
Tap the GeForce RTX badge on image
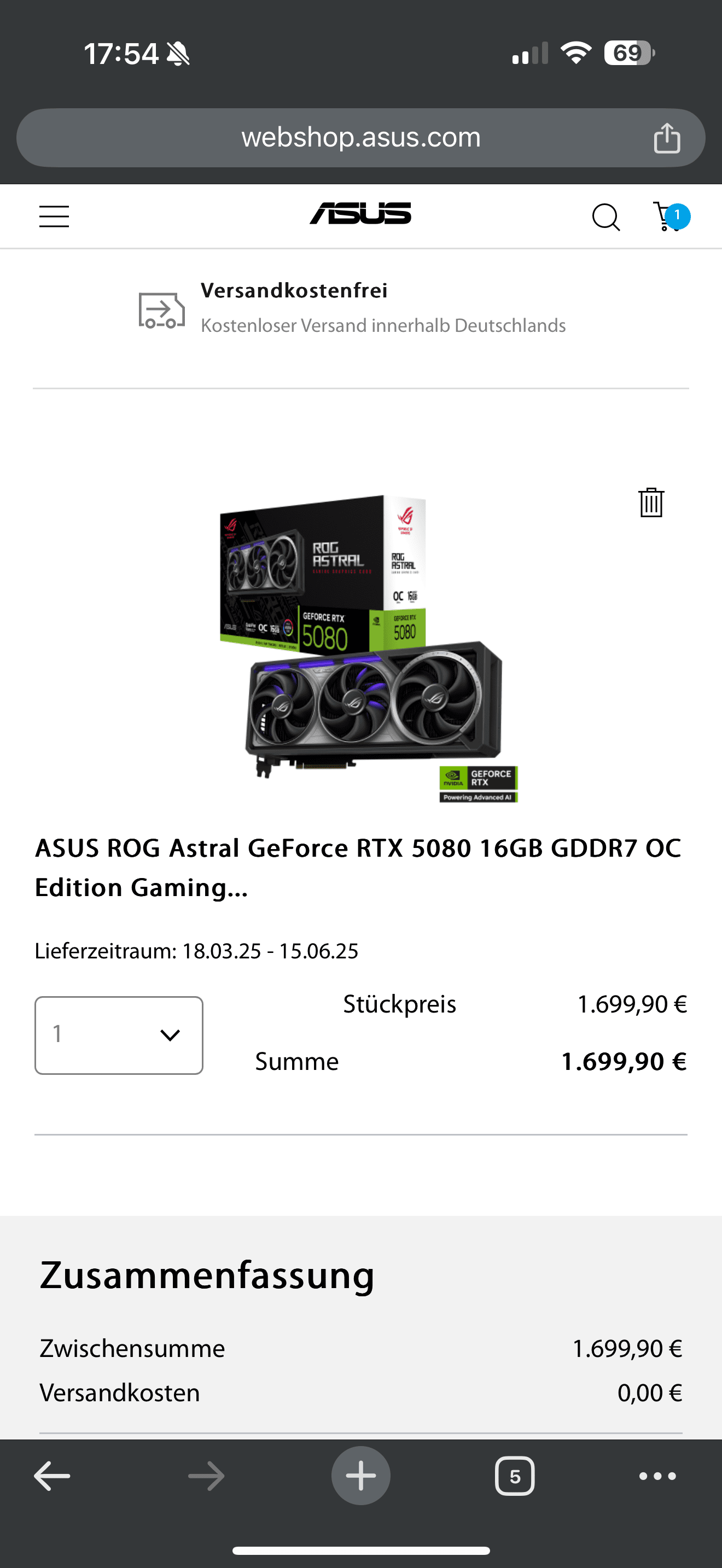coord(479,784)
